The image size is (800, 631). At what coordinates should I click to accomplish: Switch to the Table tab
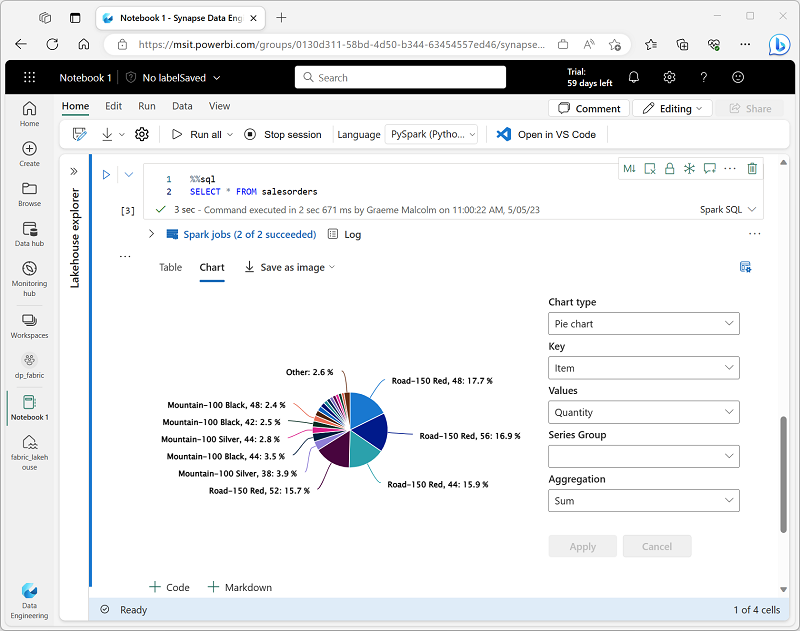coord(170,268)
